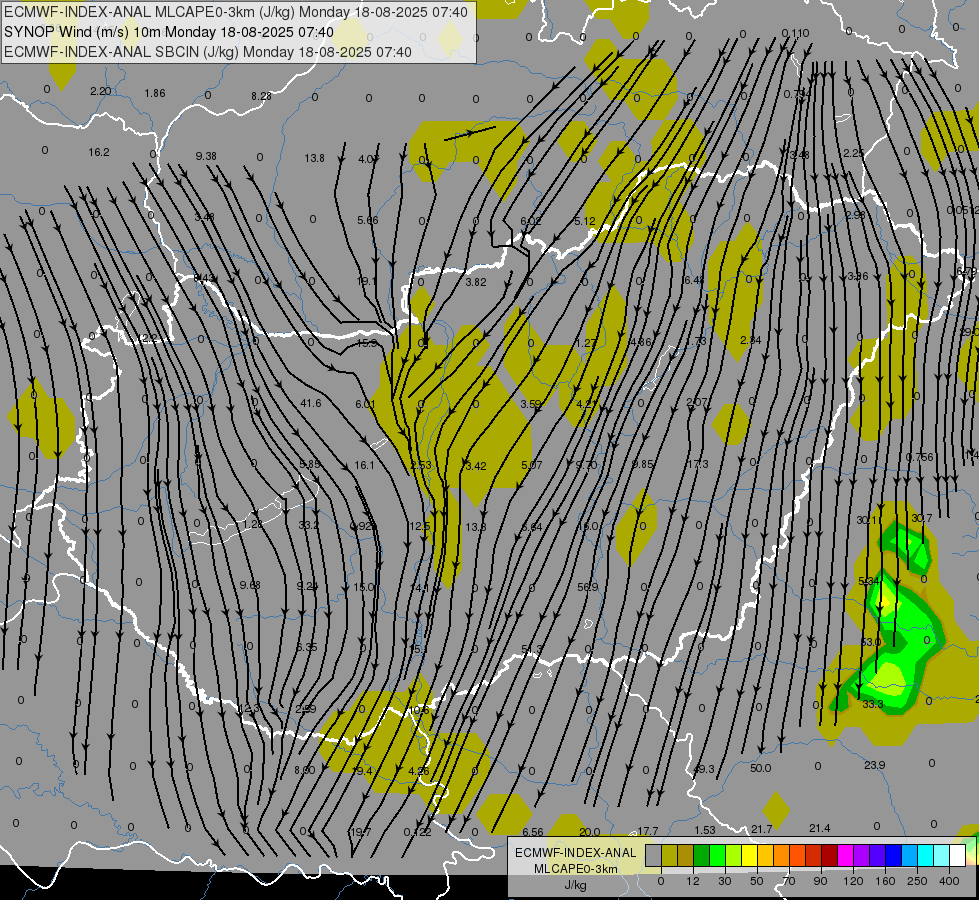979x900 pixels.
Task: Click the 30.7 value on the map
Action: tap(922, 518)
